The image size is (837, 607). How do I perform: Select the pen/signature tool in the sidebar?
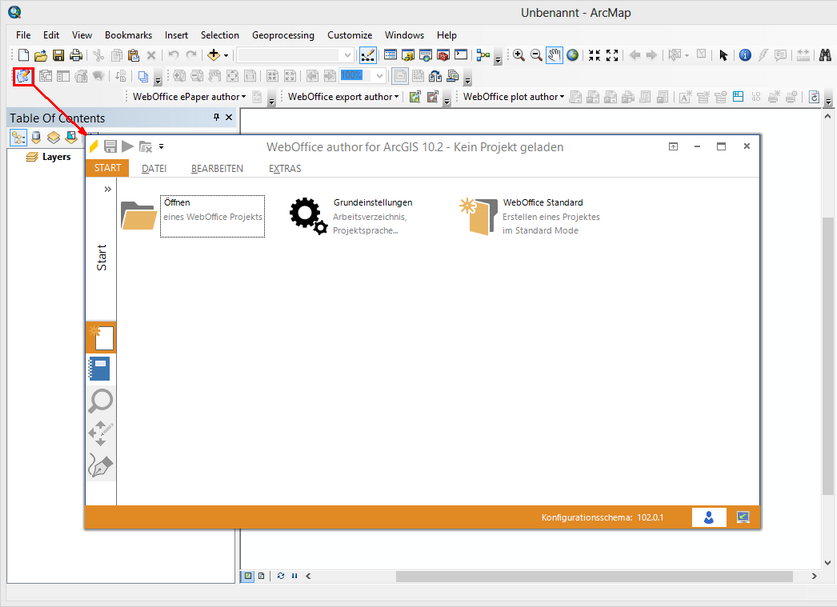coord(101,465)
